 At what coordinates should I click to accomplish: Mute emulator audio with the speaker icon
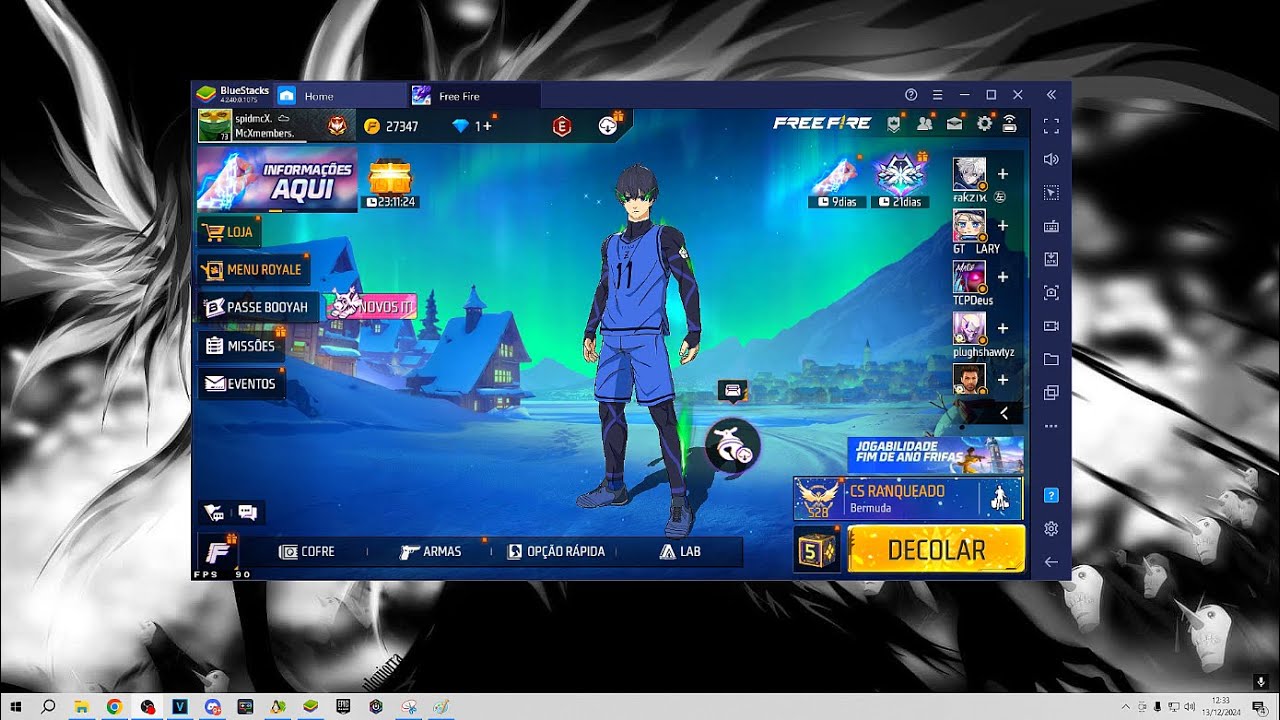tap(1050, 158)
